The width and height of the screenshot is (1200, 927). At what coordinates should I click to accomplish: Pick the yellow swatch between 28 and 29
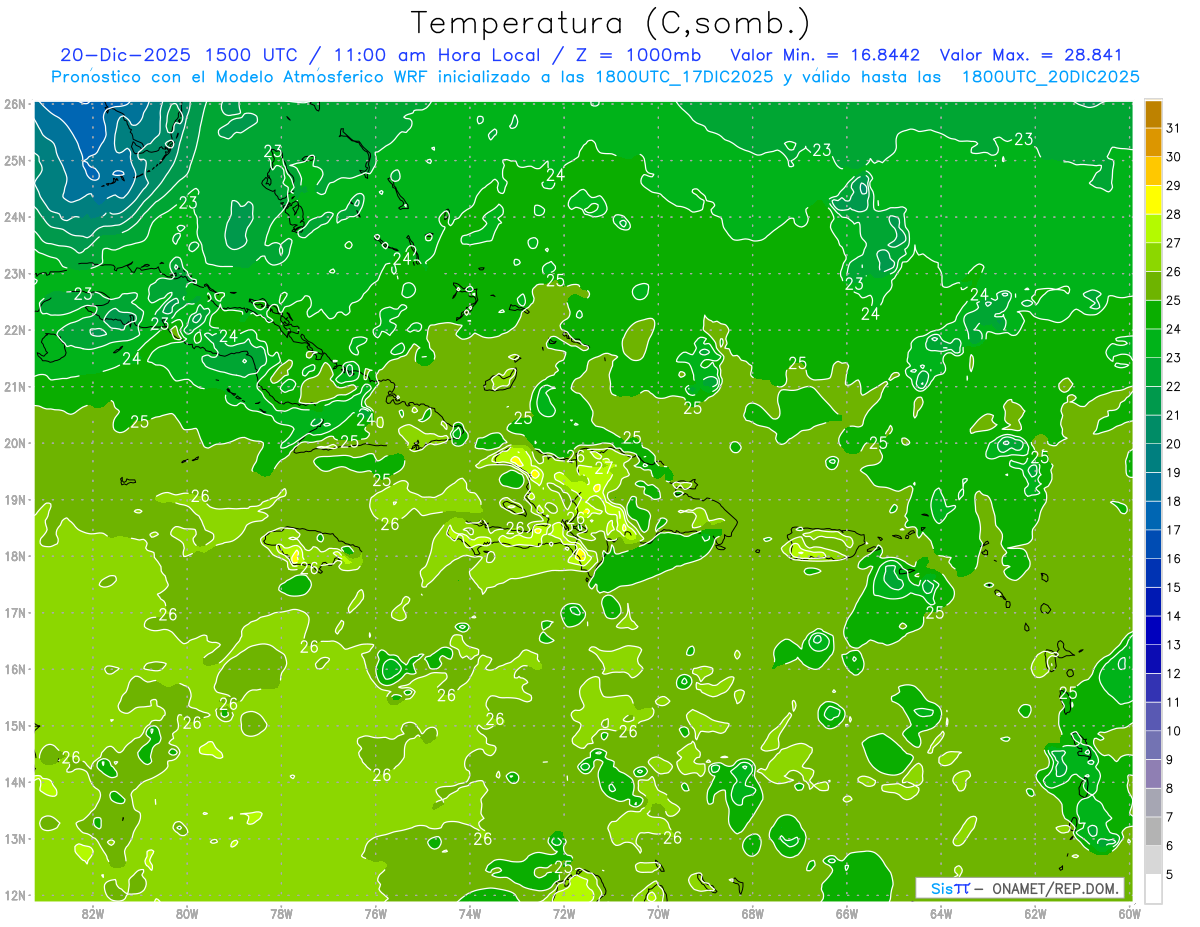[x=1153, y=200]
